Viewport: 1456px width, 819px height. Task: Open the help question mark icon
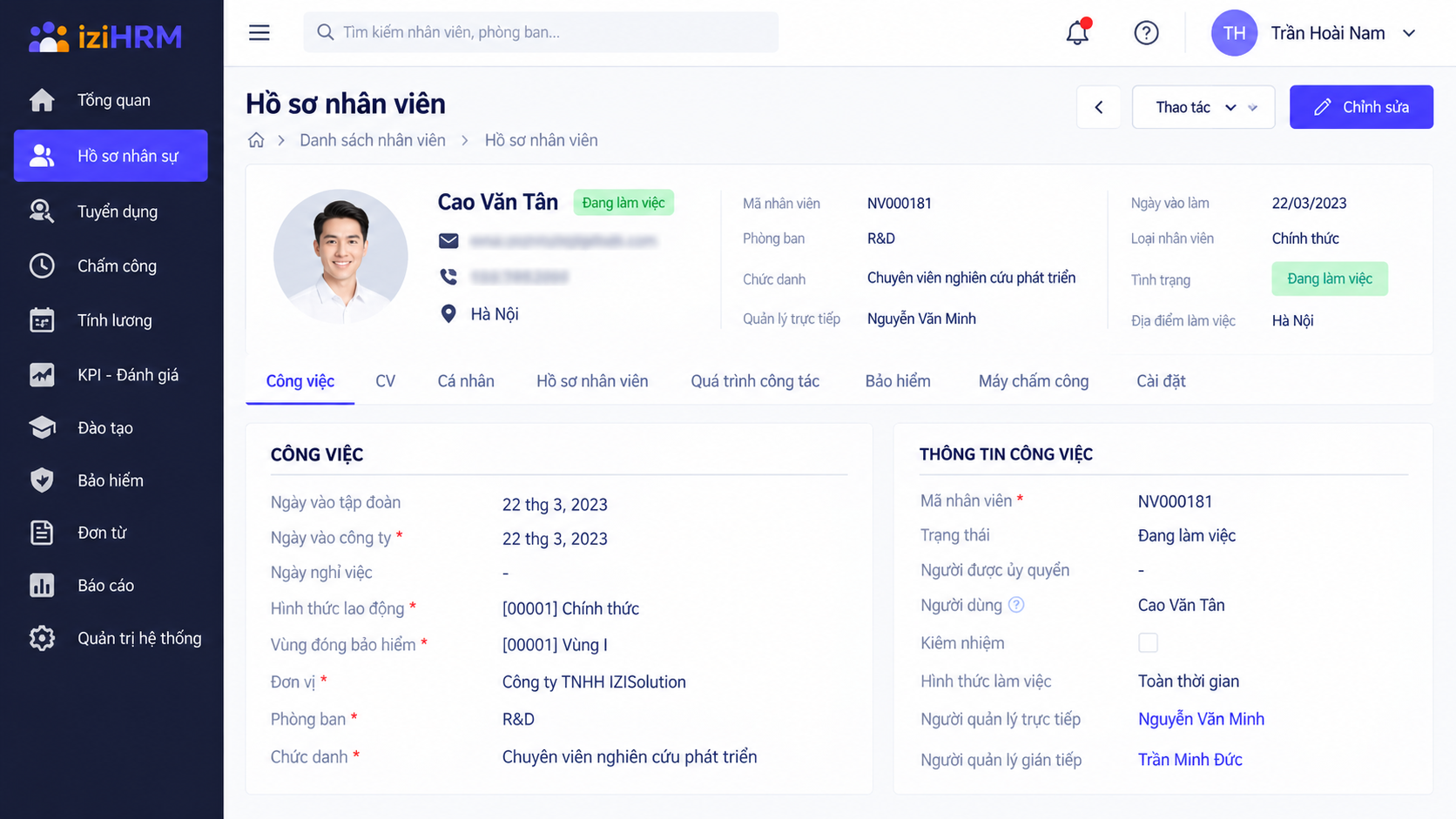[x=1146, y=33]
